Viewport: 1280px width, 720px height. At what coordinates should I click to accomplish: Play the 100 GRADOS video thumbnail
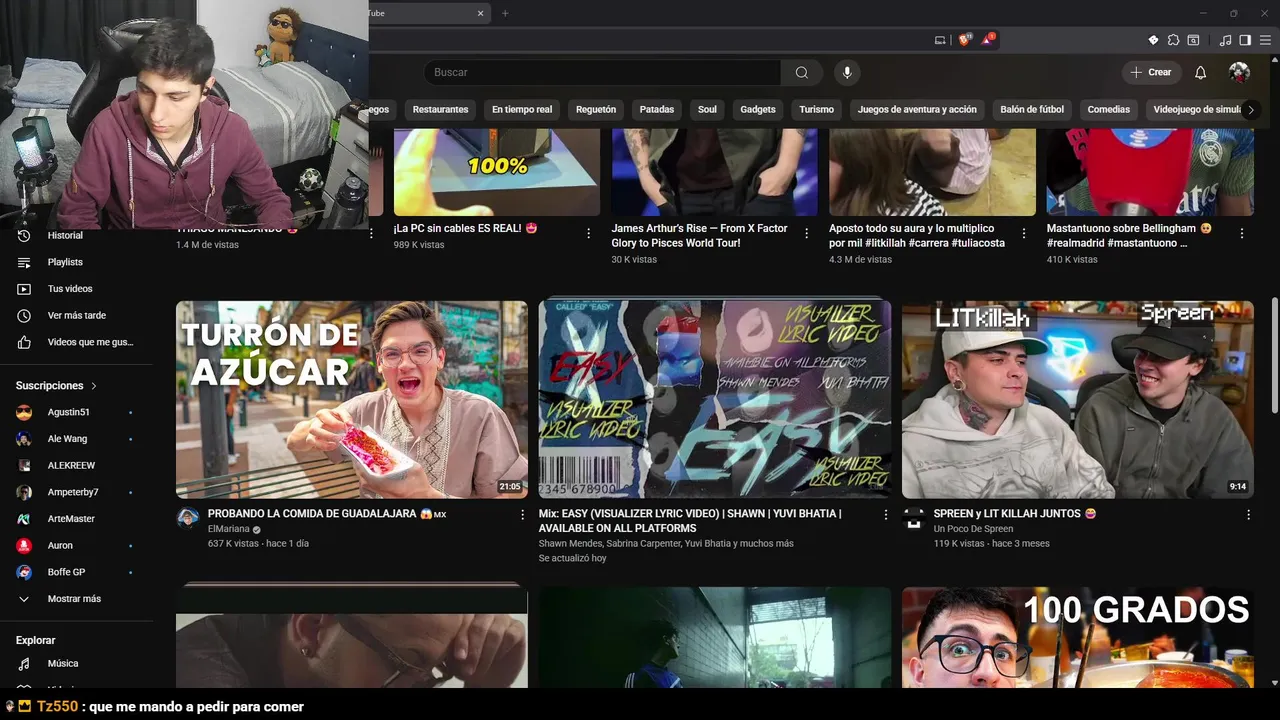[x=1077, y=637]
